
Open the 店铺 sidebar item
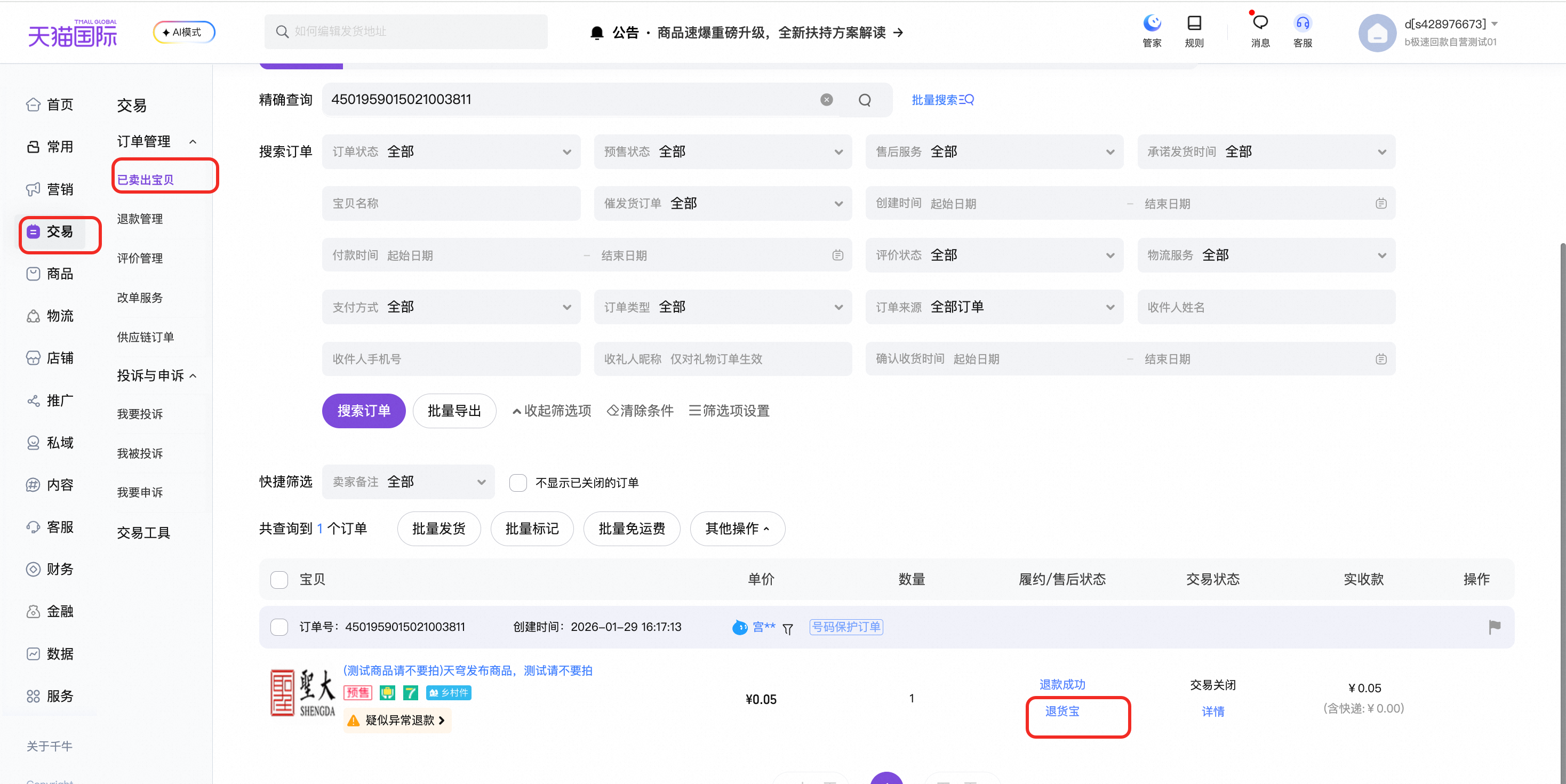click(x=51, y=358)
